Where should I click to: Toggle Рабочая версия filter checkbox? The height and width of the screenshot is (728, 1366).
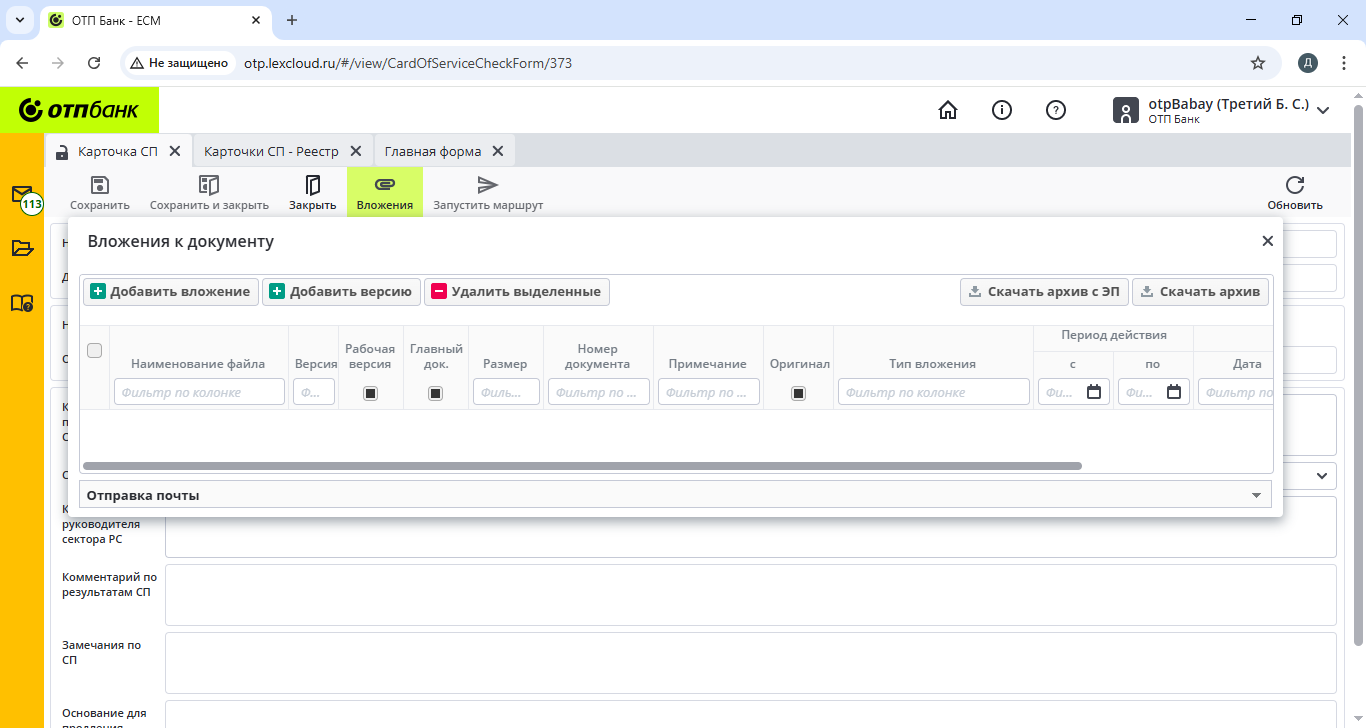tap(370, 393)
